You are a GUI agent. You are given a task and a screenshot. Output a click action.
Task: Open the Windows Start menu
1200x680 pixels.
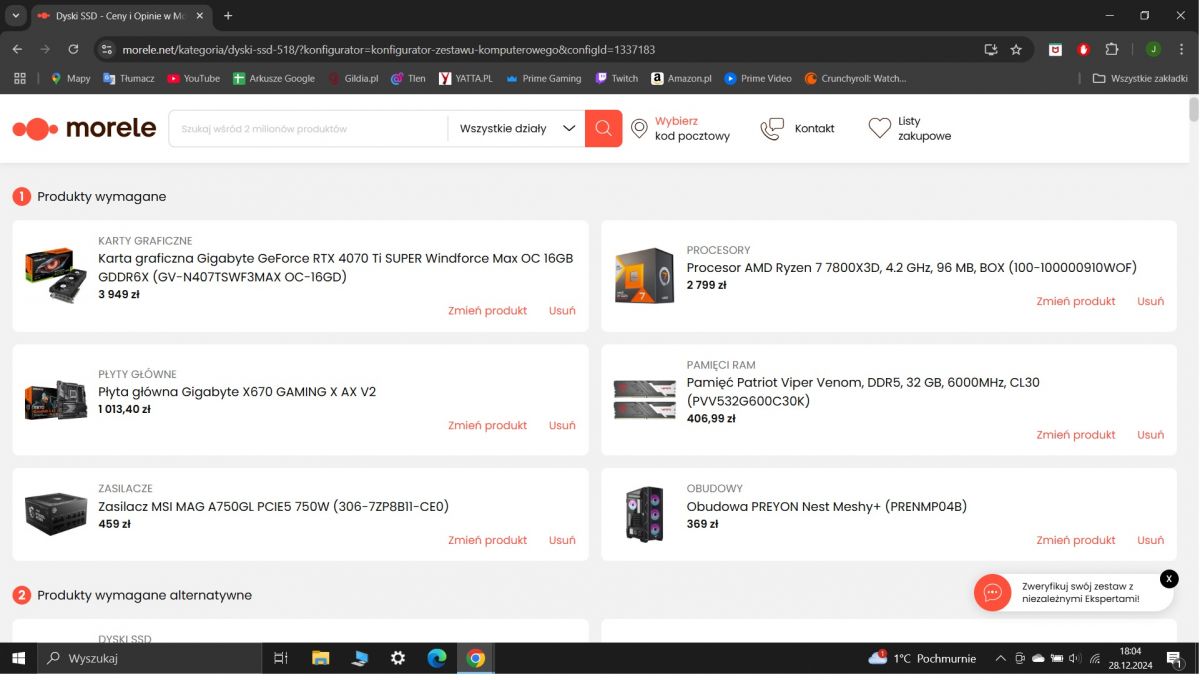tap(18, 658)
